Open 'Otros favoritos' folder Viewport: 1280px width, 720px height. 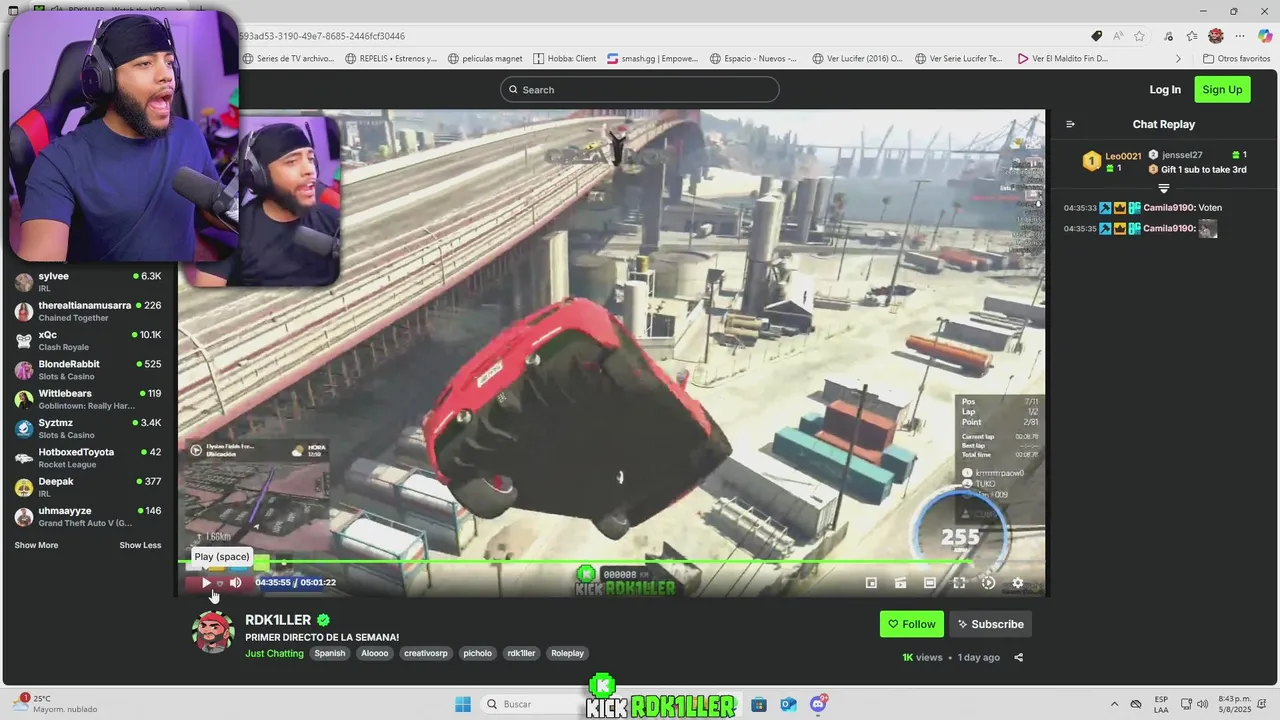[1237, 59]
